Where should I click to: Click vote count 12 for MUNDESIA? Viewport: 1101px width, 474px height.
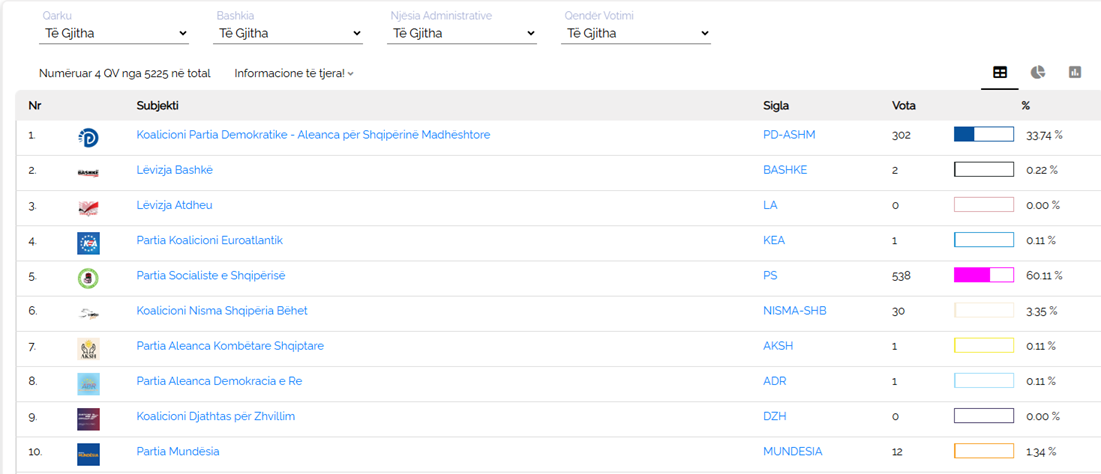point(897,452)
